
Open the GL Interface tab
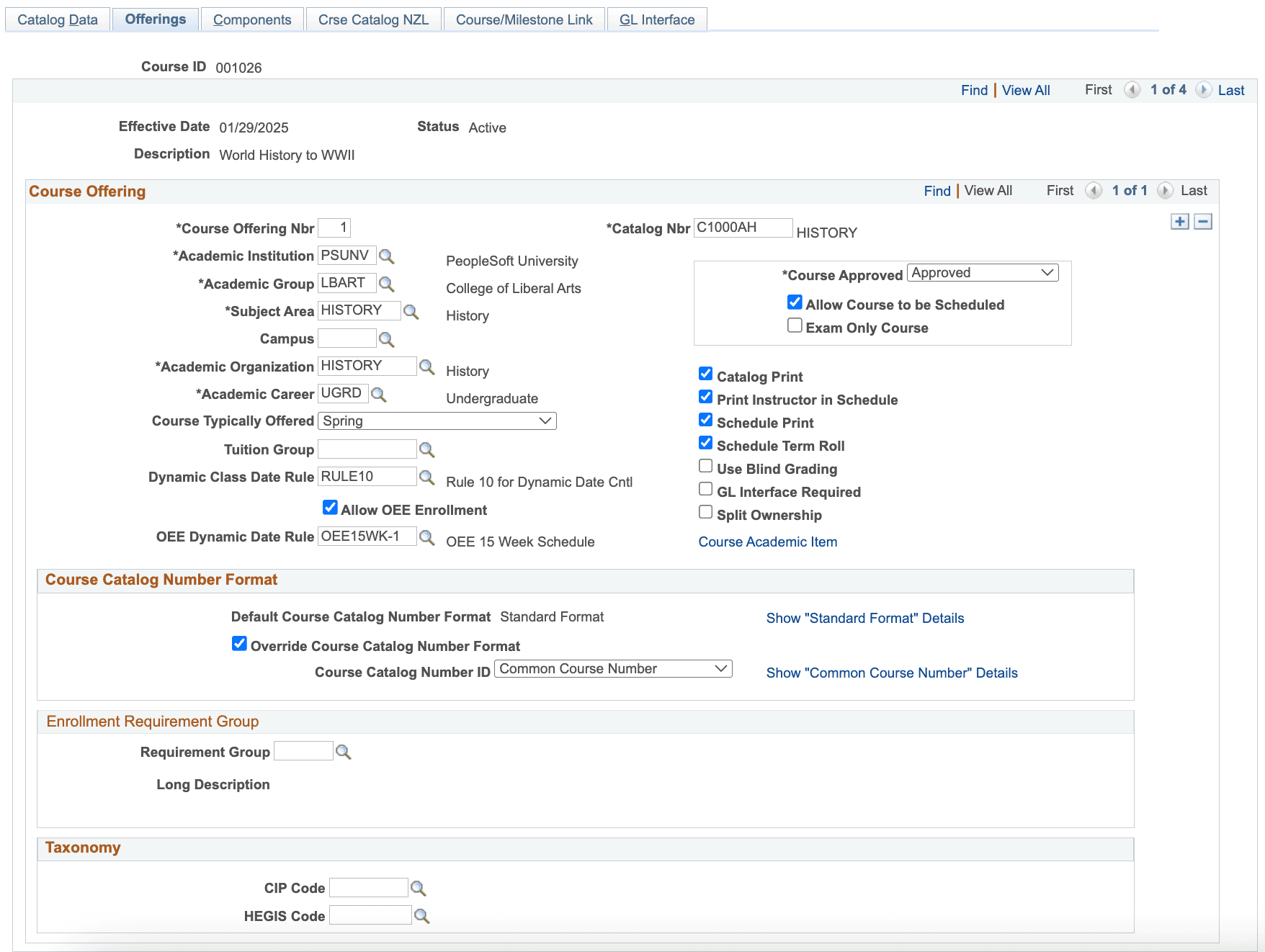(657, 19)
